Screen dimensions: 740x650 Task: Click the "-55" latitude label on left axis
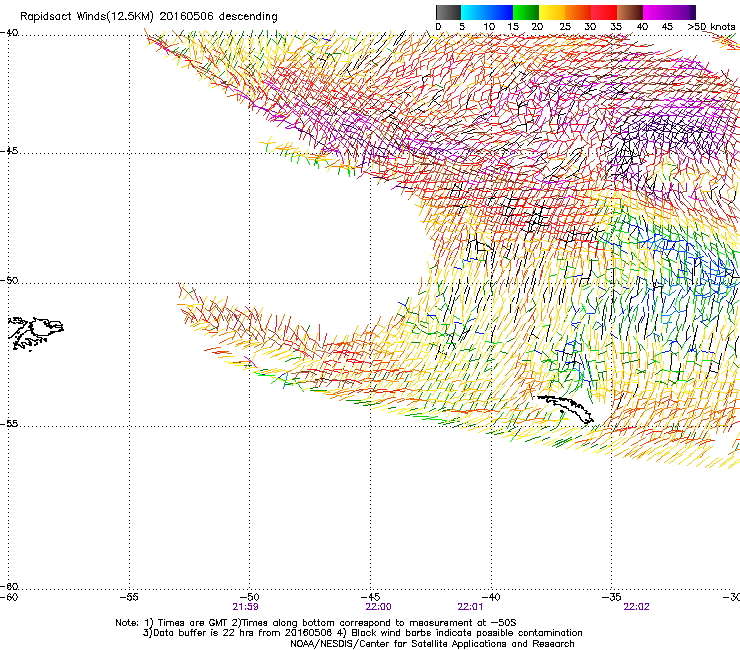coord(9,423)
